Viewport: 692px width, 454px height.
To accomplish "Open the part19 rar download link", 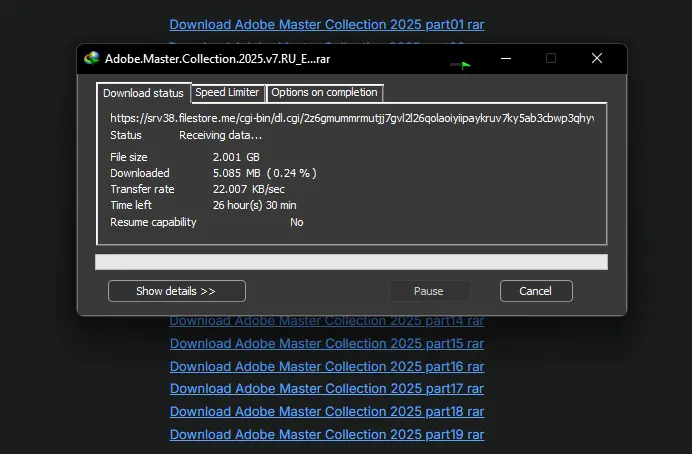I will click(327, 435).
